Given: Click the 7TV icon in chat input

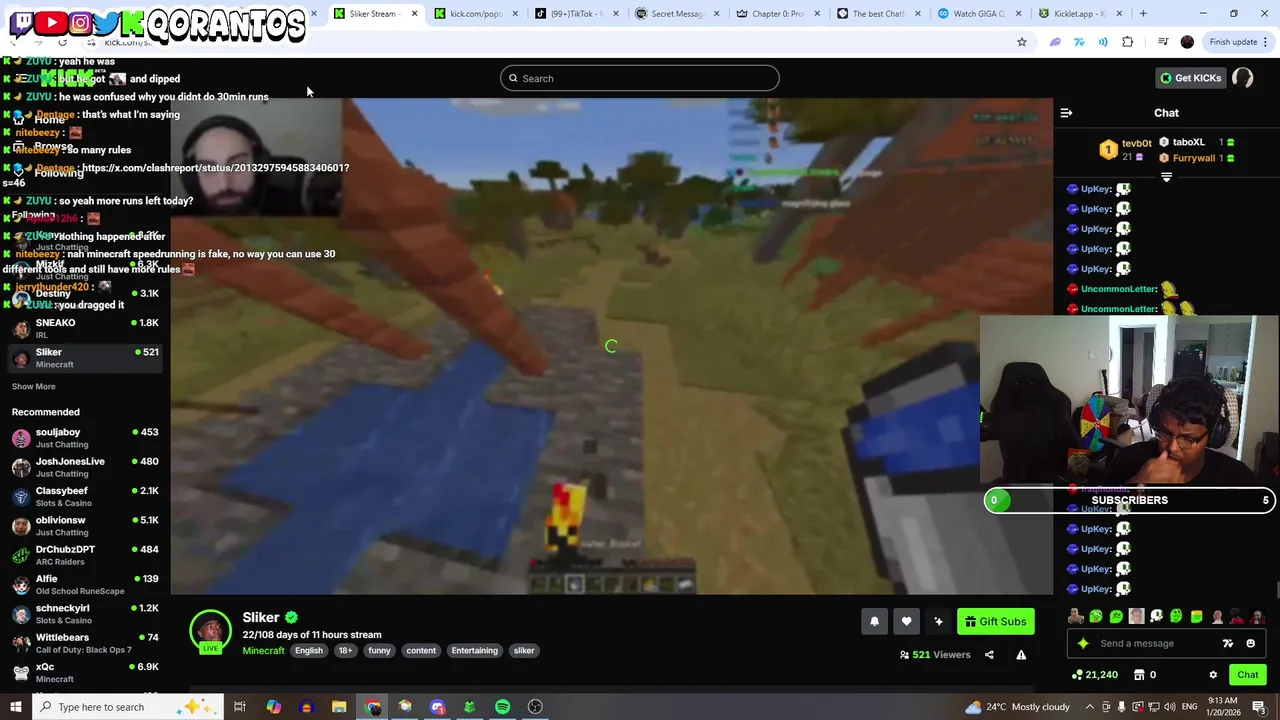Looking at the screenshot, I should 1228,643.
